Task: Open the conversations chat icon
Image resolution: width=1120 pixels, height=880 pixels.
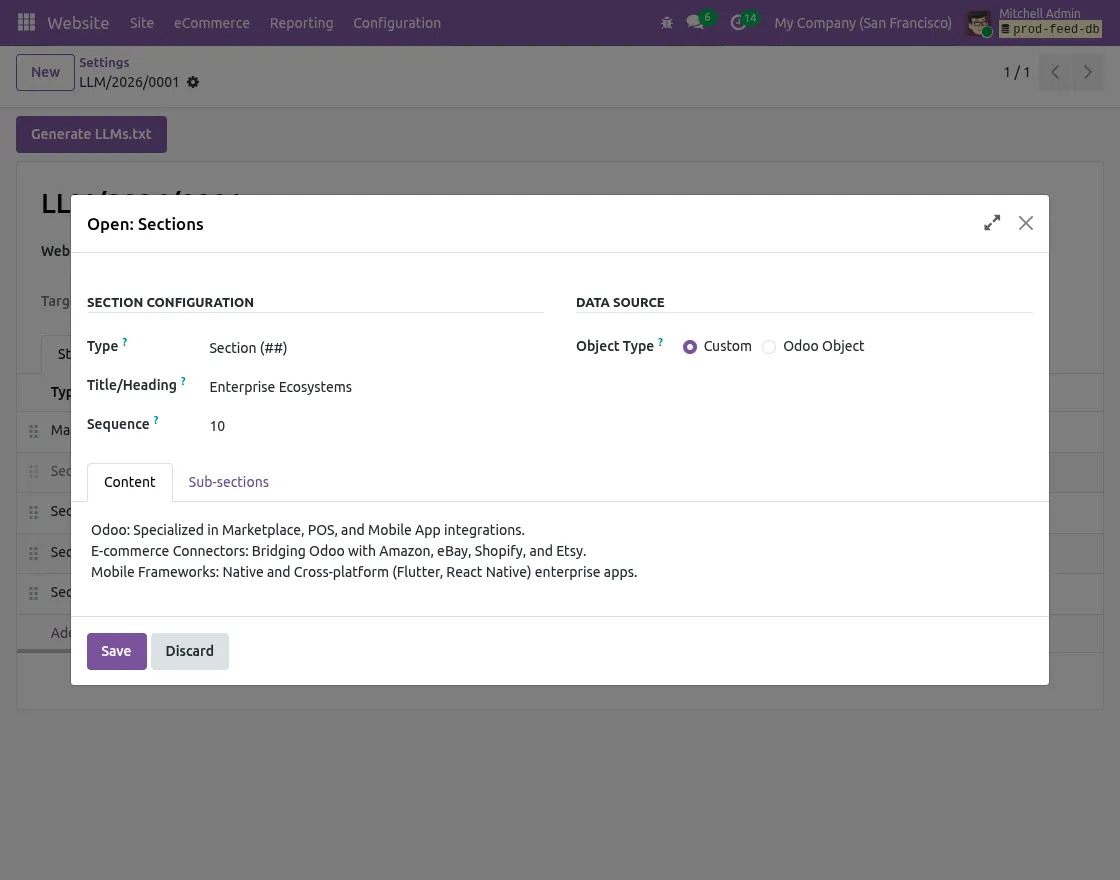Action: (x=694, y=23)
